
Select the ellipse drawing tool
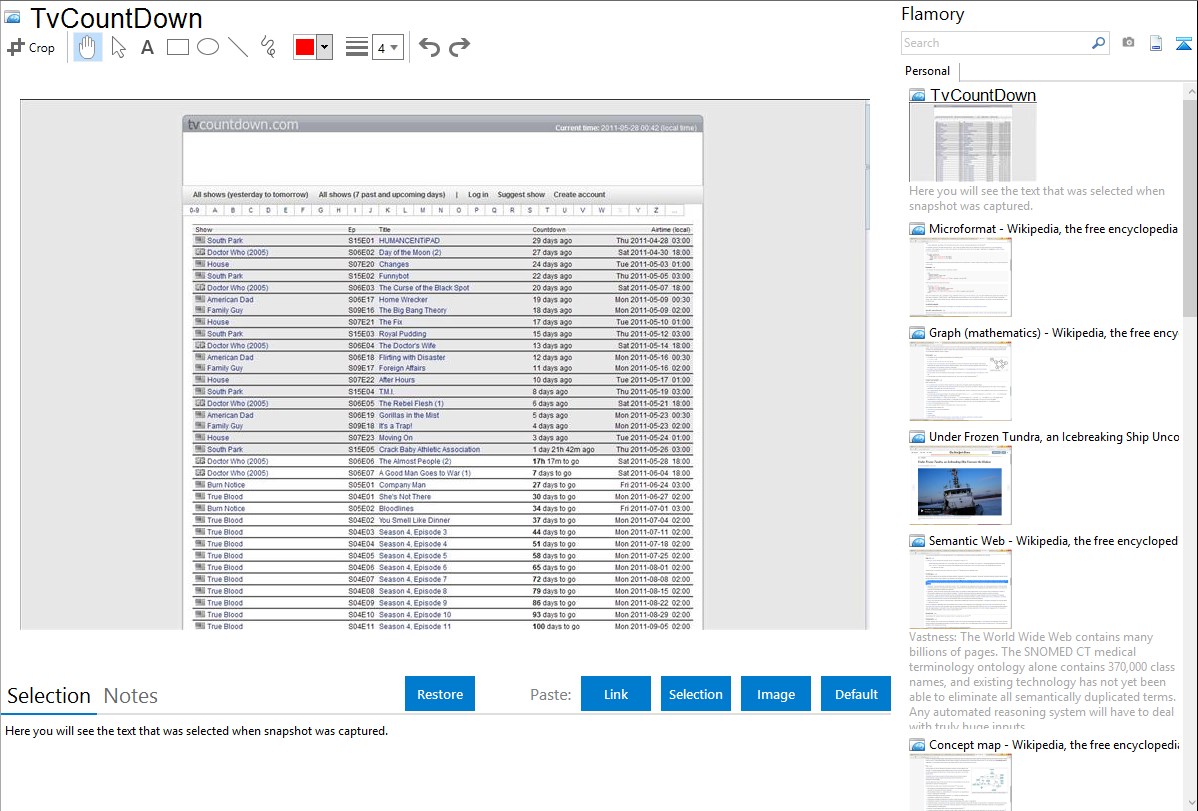(208, 47)
